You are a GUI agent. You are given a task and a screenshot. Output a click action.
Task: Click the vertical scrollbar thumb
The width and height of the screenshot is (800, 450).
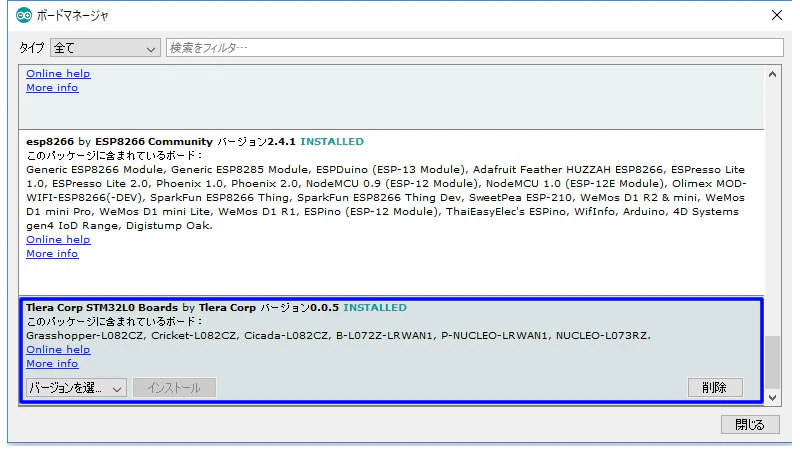pyautogui.click(x=772, y=362)
